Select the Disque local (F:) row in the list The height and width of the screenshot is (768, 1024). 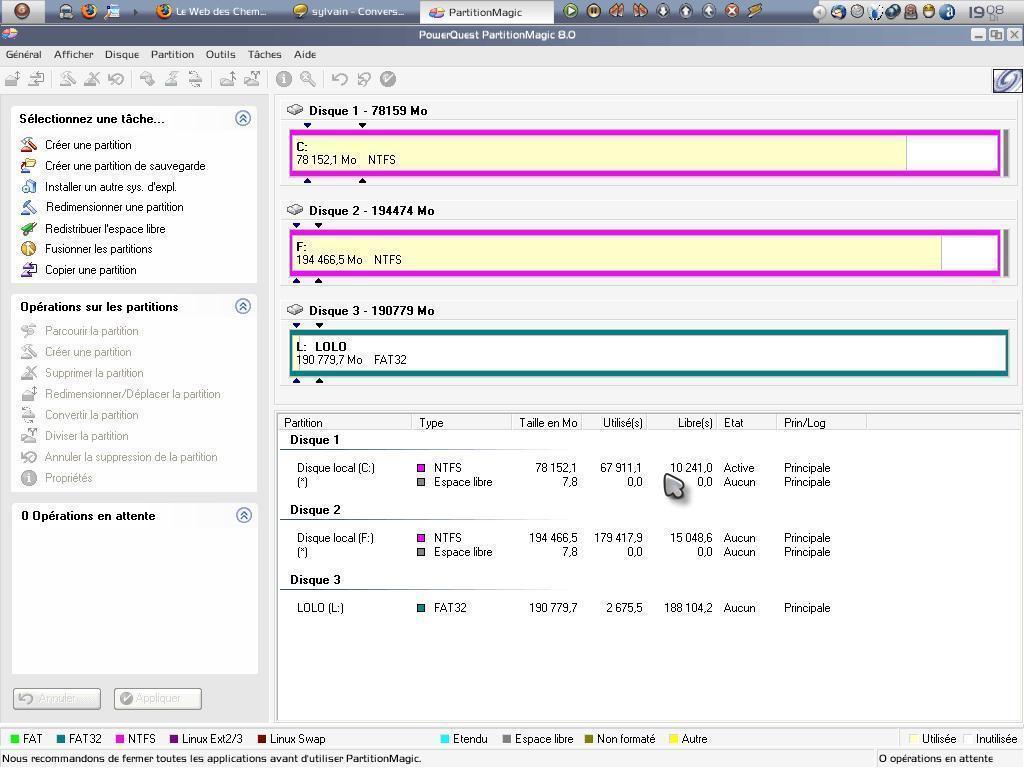pyautogui.click(x=335, y=538)
